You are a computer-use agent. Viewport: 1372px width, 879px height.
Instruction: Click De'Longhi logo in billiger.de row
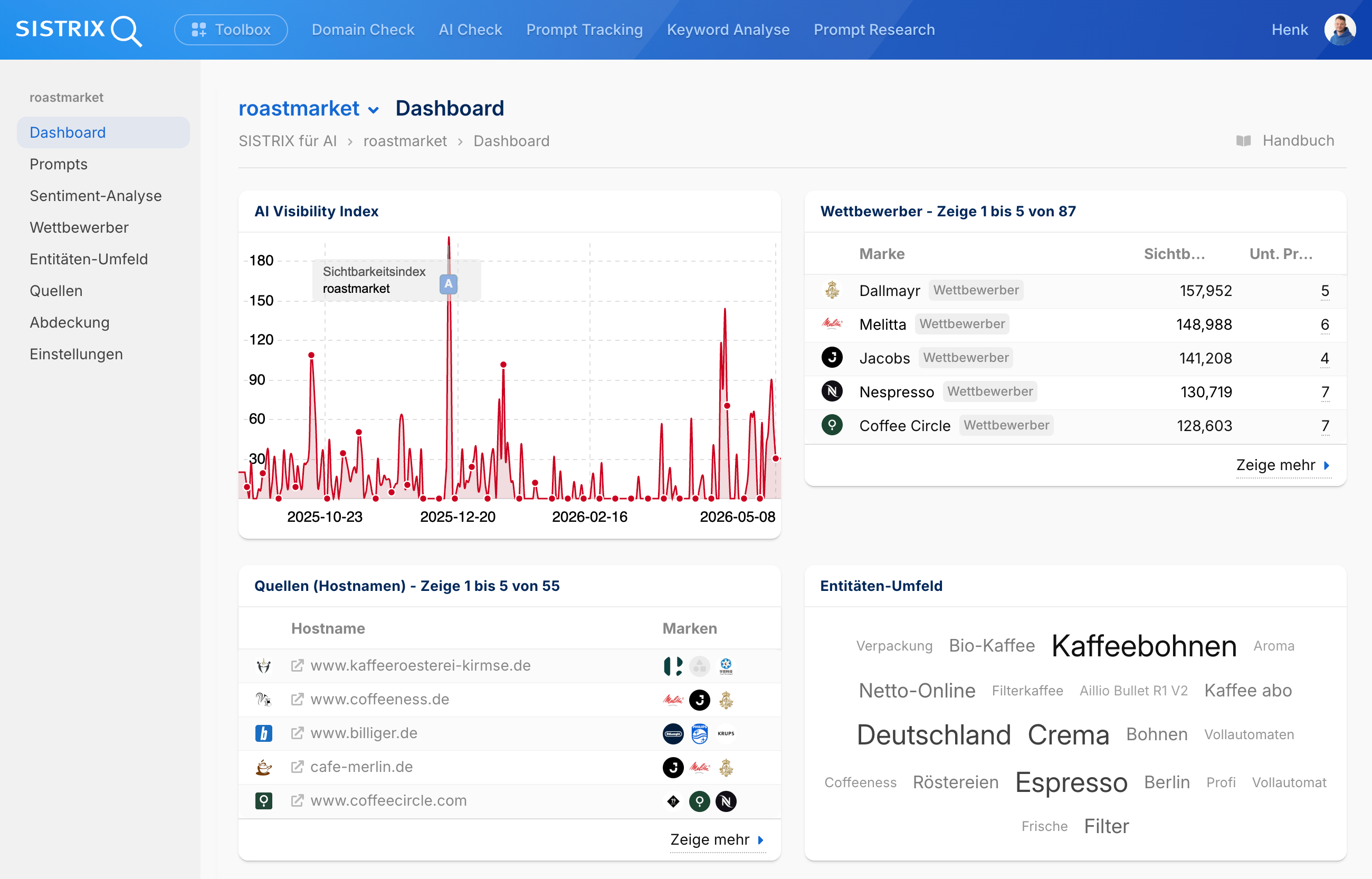[673, 733]
